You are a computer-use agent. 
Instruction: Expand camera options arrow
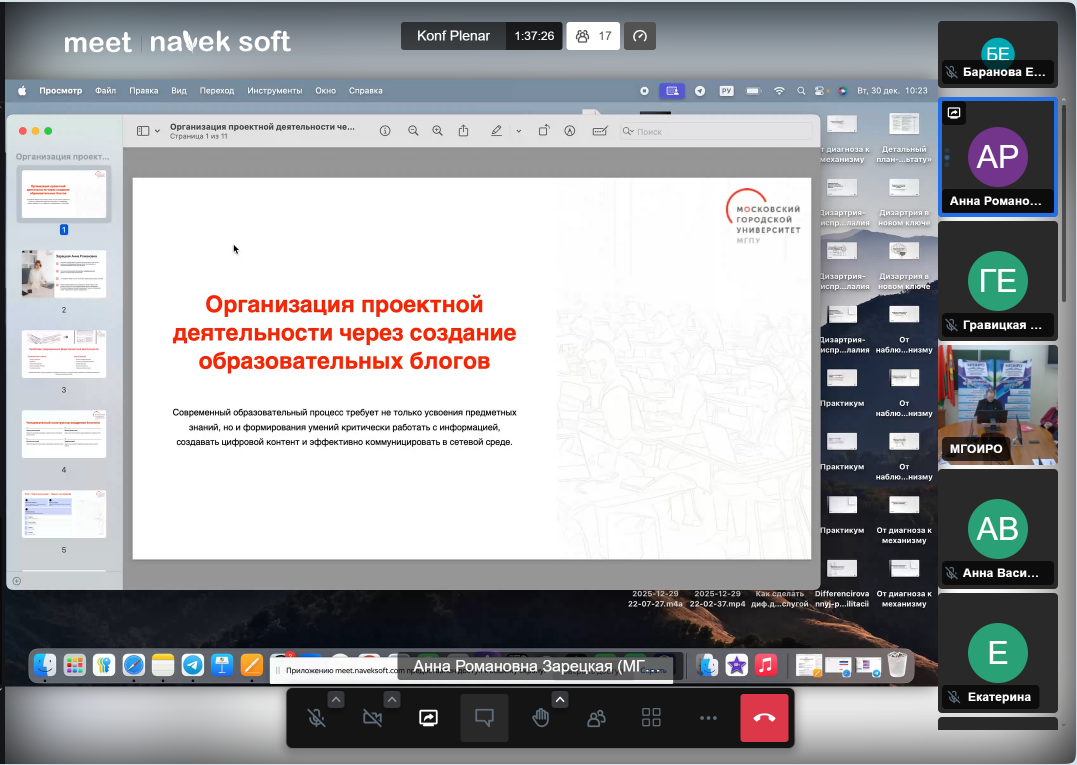tap(392, 699)
